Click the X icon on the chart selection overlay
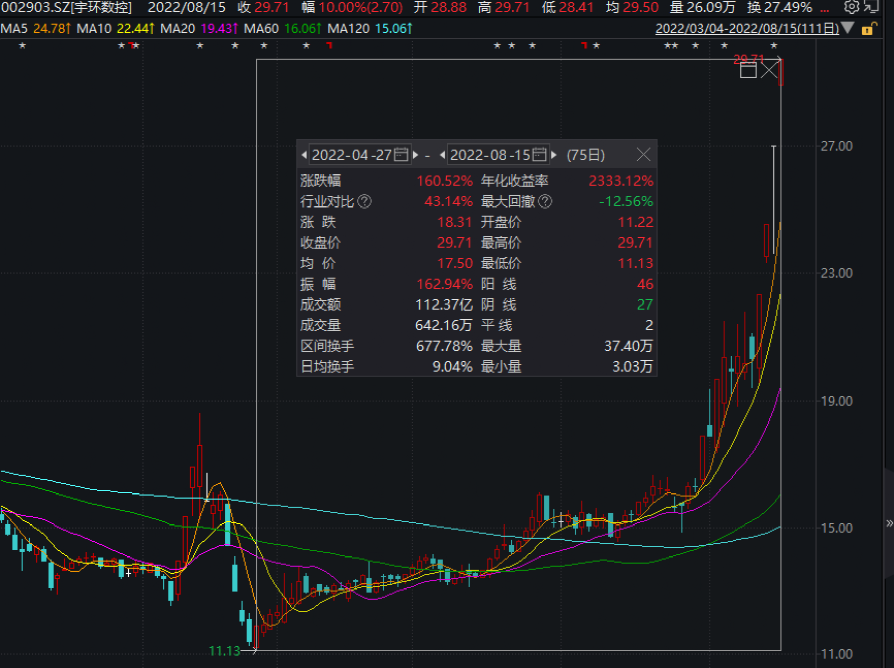This screenshot has height=668, width=894. coord(770,70)
